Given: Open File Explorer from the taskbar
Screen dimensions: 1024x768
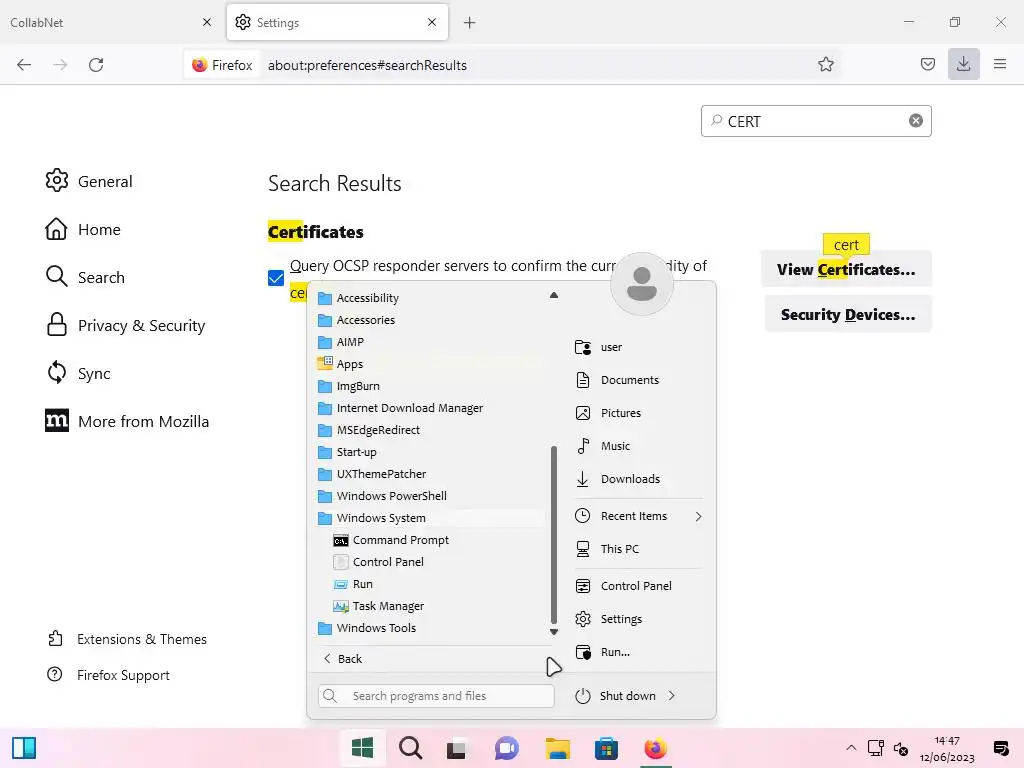Looking at the screenshot, I should 558,748.
